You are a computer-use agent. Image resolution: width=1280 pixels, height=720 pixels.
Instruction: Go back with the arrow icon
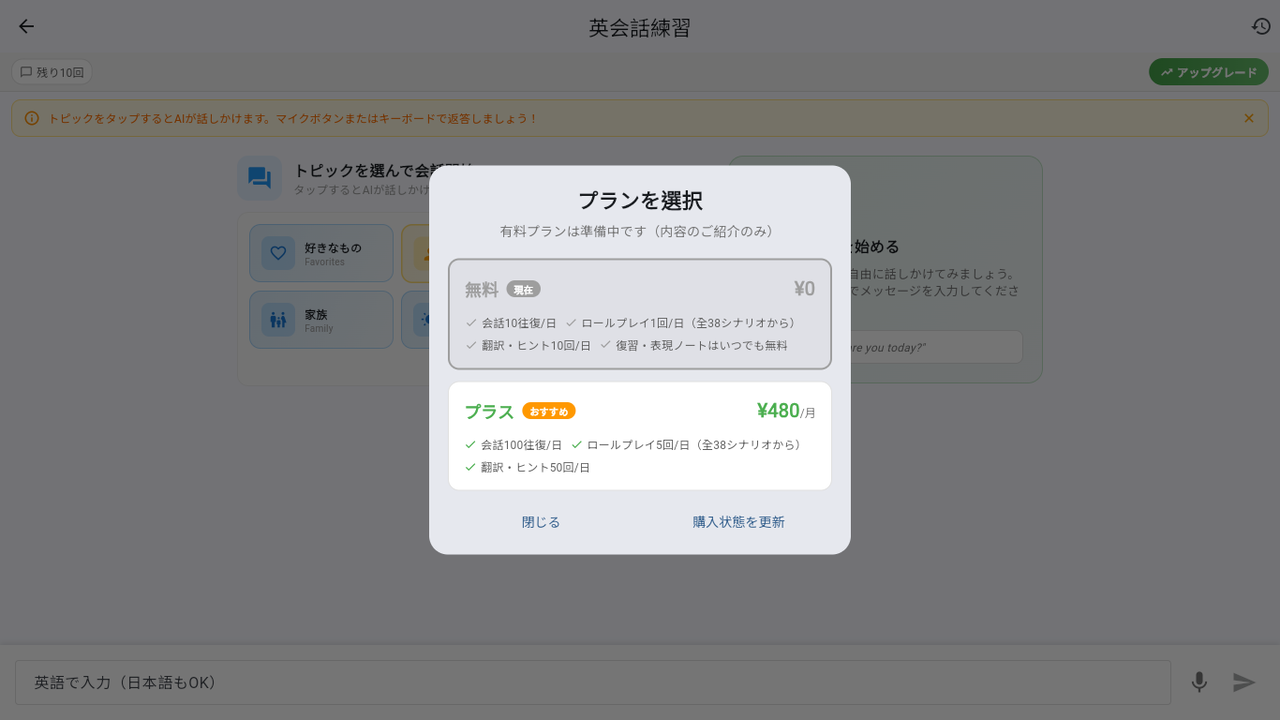point(26,27)
